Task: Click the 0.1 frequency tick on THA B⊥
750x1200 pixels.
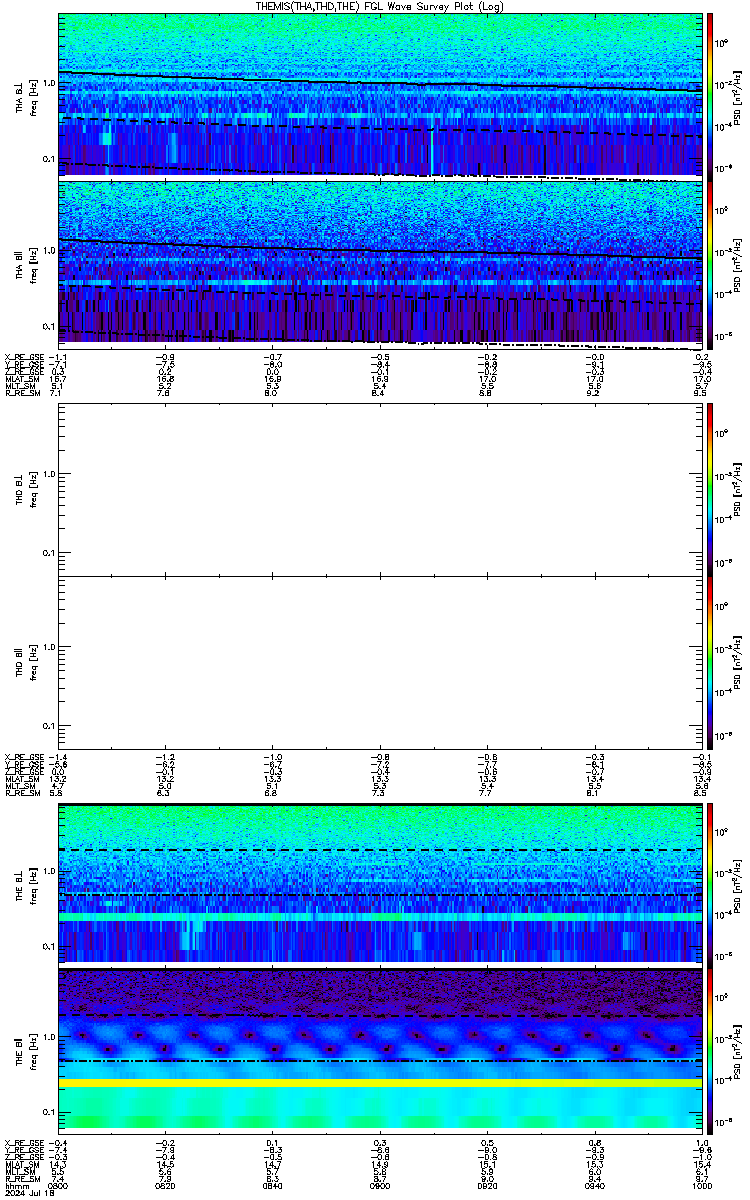Action: coord(48,159)
